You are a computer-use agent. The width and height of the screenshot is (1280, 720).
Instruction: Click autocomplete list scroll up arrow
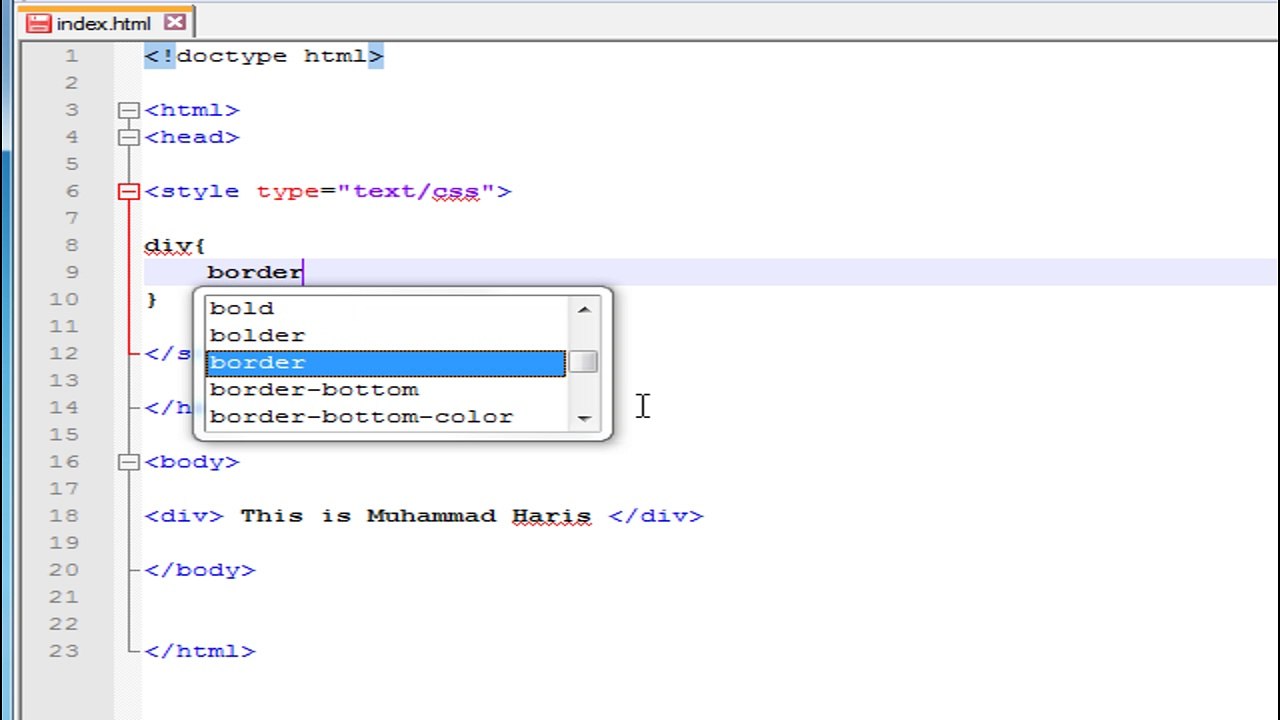[584, 309]
